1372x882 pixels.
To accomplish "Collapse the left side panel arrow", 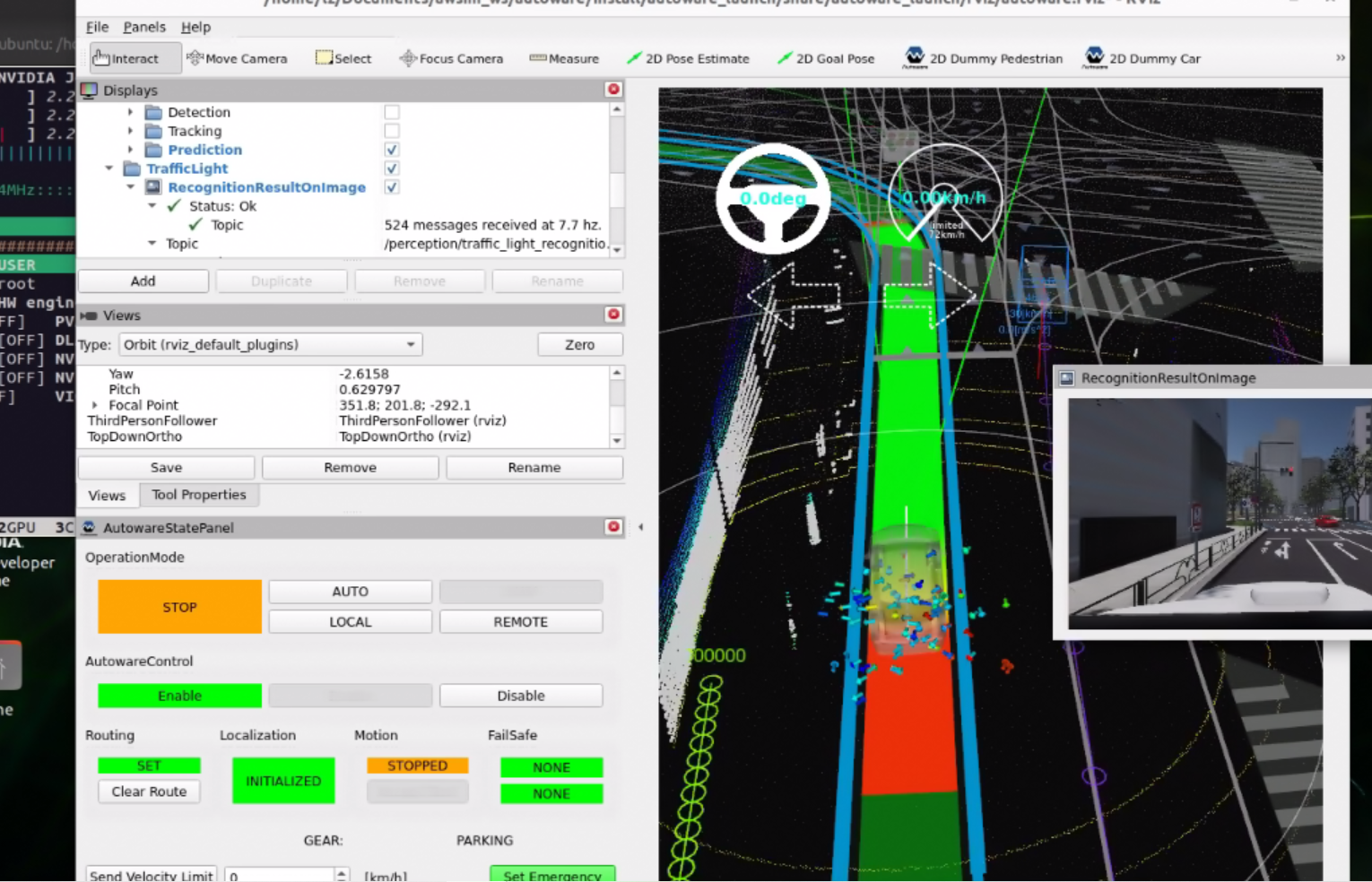I will click(640, 527).
